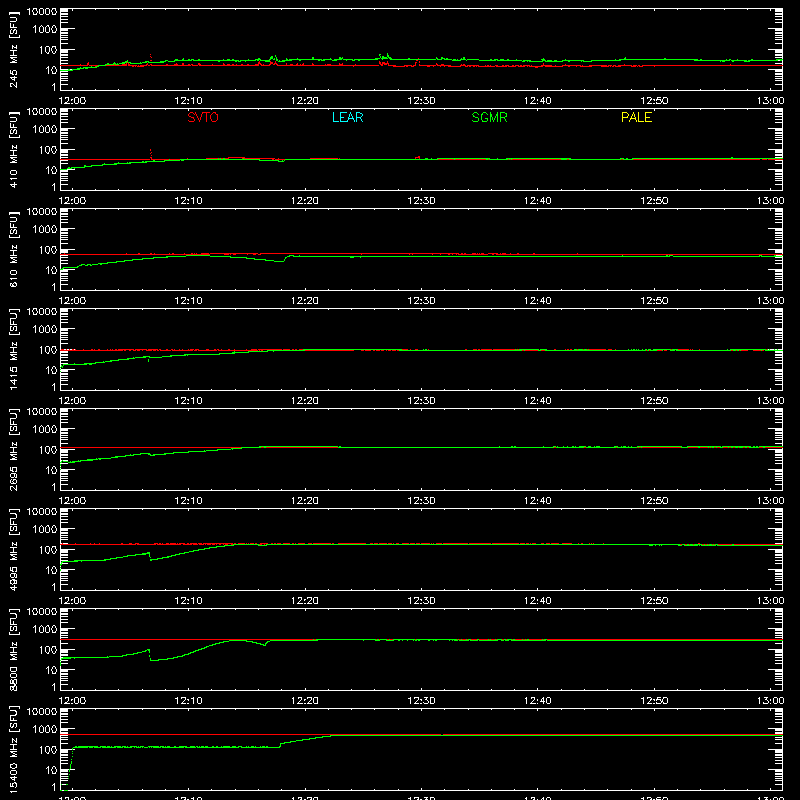Click the 10000 tick on the 2695 MHz axis

point(41,412)
